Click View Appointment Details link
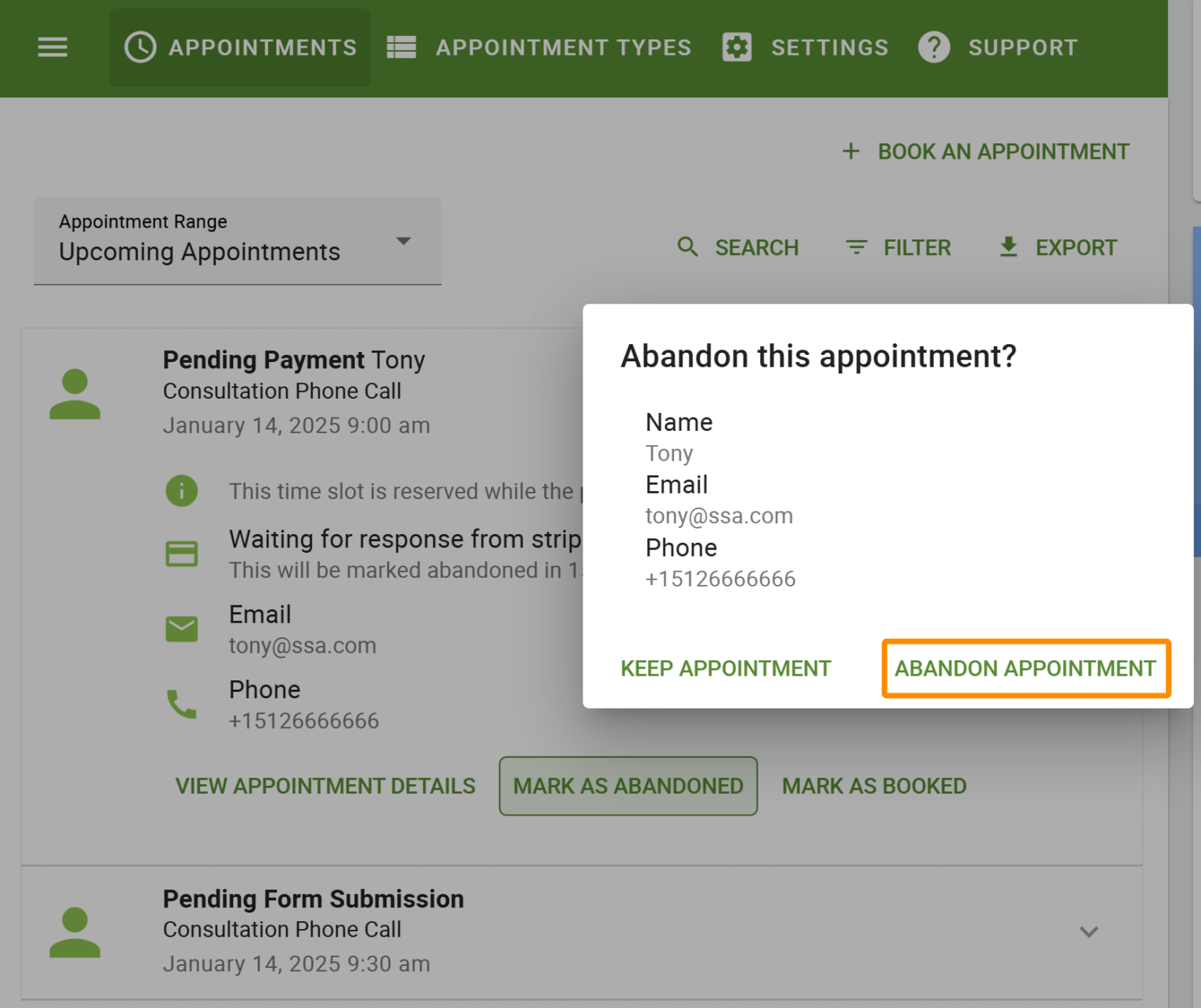The height and width of the screenshot is (1008, 1201). 325,786
